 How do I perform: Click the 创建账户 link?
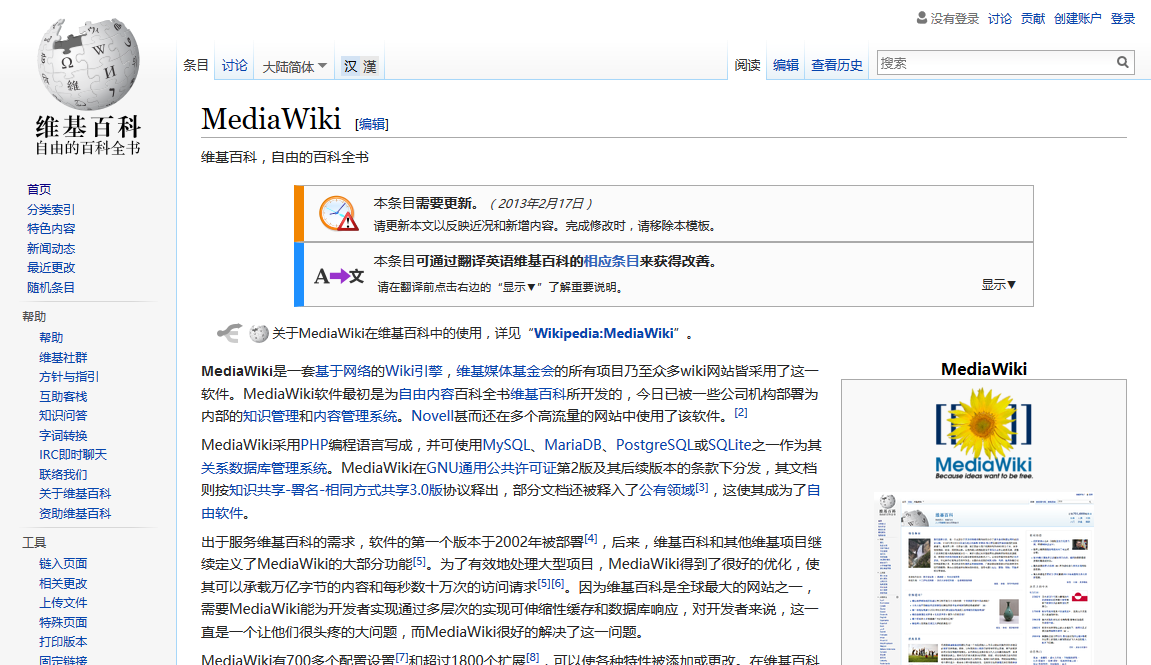1078,18
